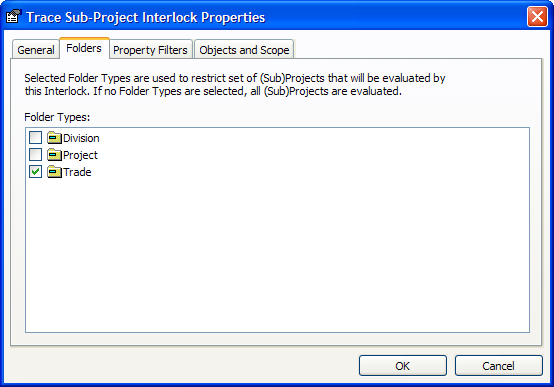Select the Project folder icon
This screenshot has width=554, height=387.
click(x=54, y=154)
